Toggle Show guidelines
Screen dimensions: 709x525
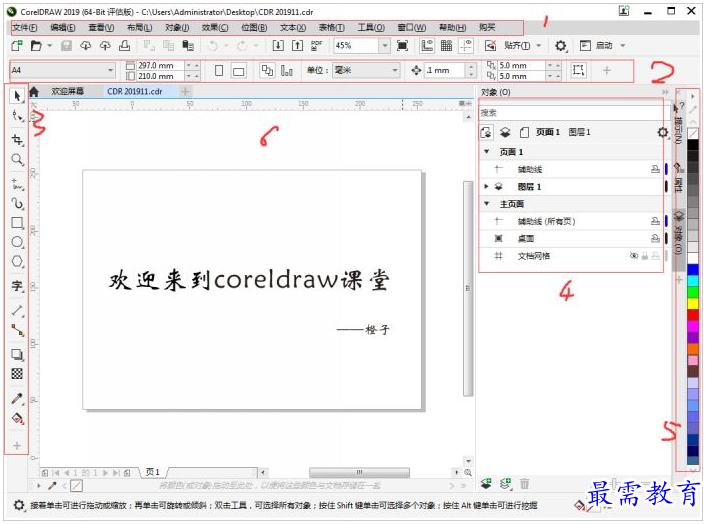[466, 45]
